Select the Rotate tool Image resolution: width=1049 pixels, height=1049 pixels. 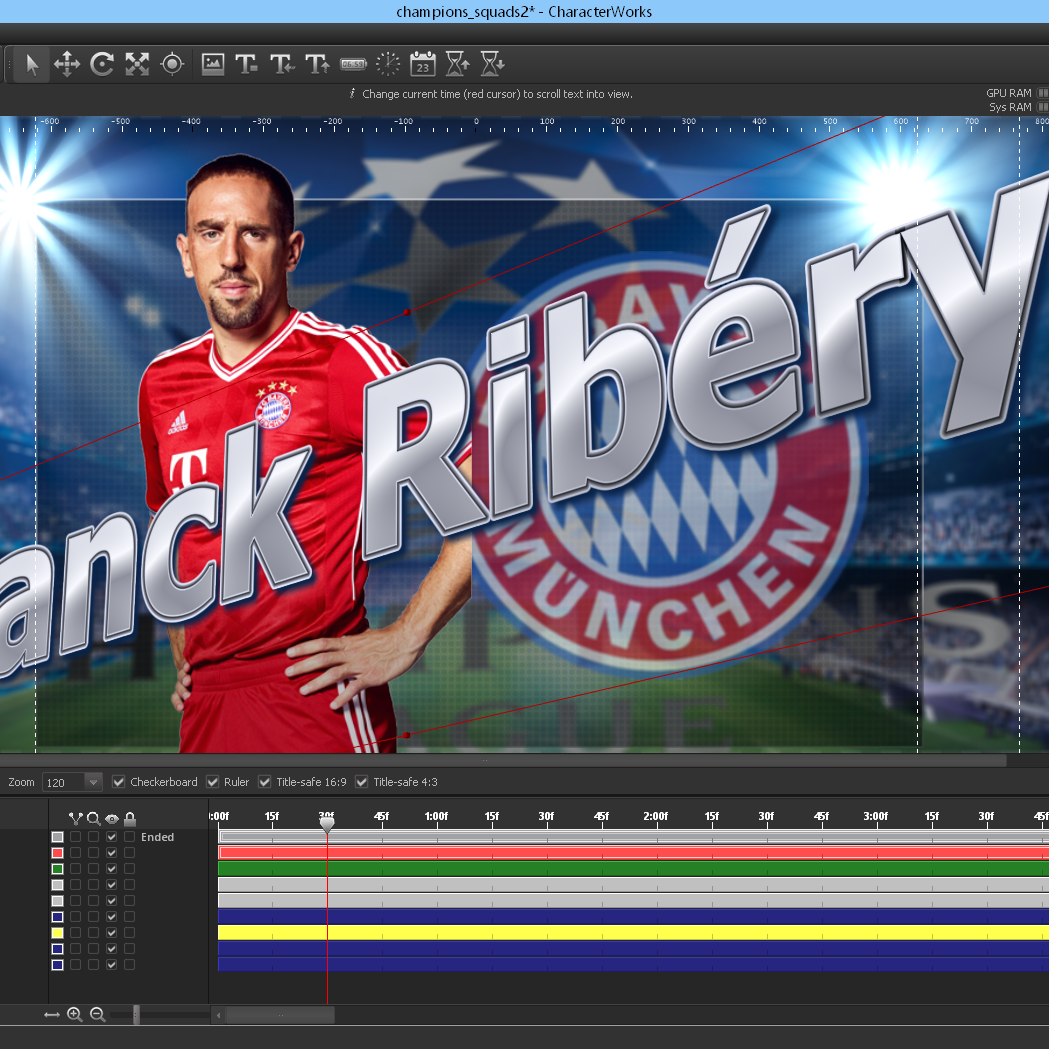102,65
